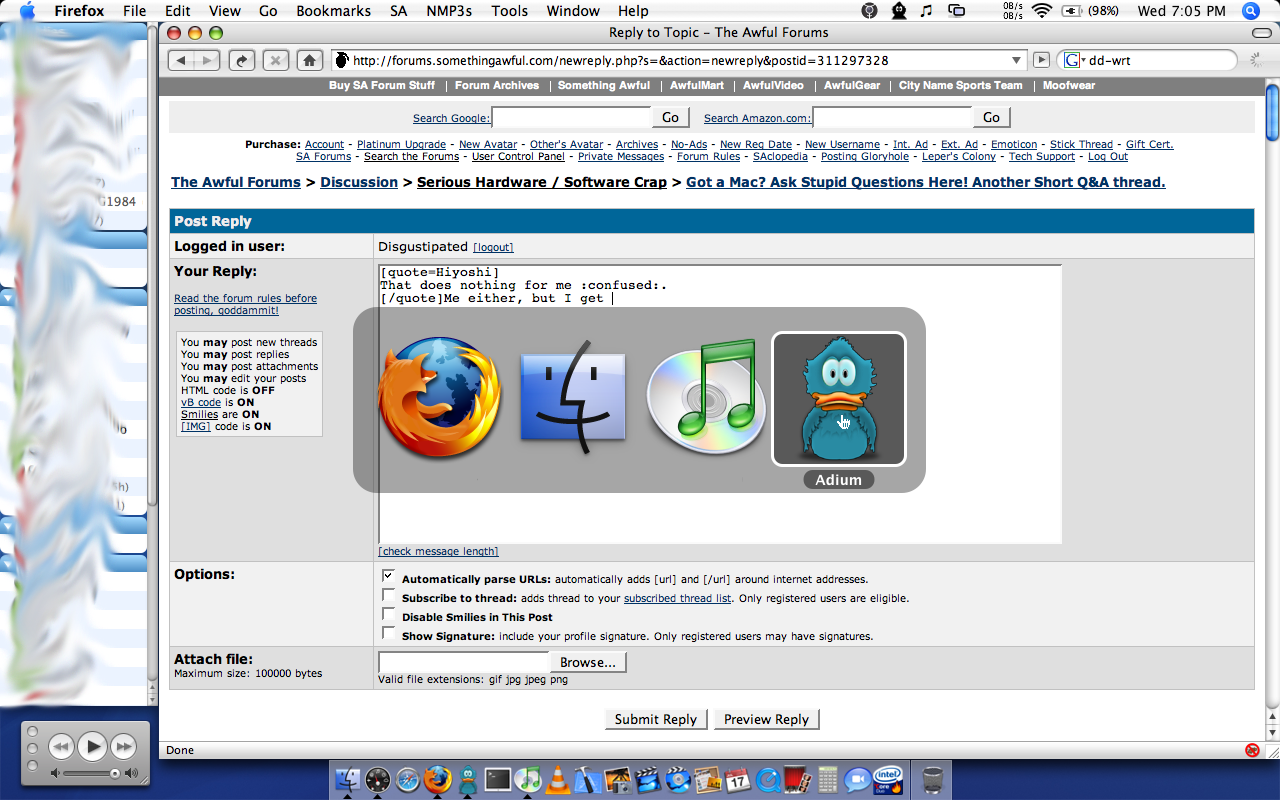This screenshot has height=800, width=1280.
Task: Launch Terminal from the Dock
Action: click(497, 780)
